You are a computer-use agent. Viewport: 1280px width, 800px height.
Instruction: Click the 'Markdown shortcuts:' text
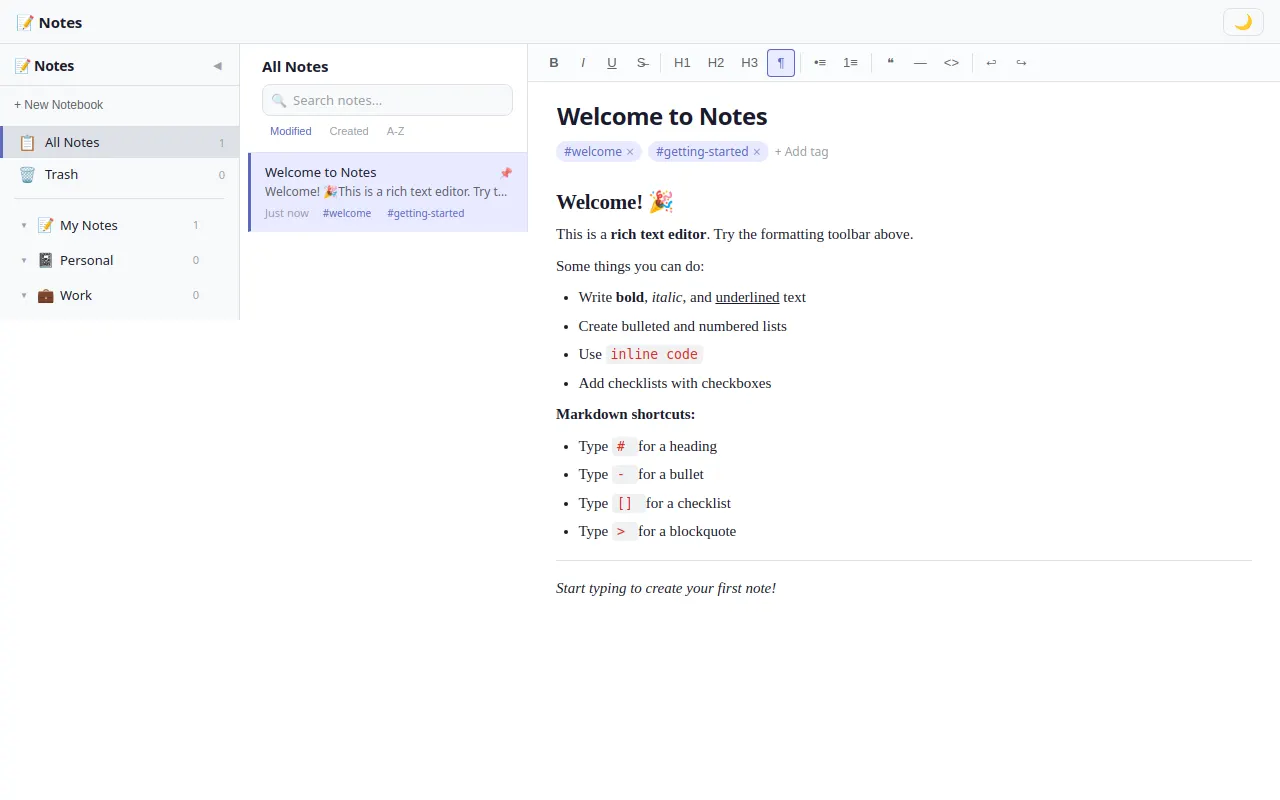(x=625, y=414)
